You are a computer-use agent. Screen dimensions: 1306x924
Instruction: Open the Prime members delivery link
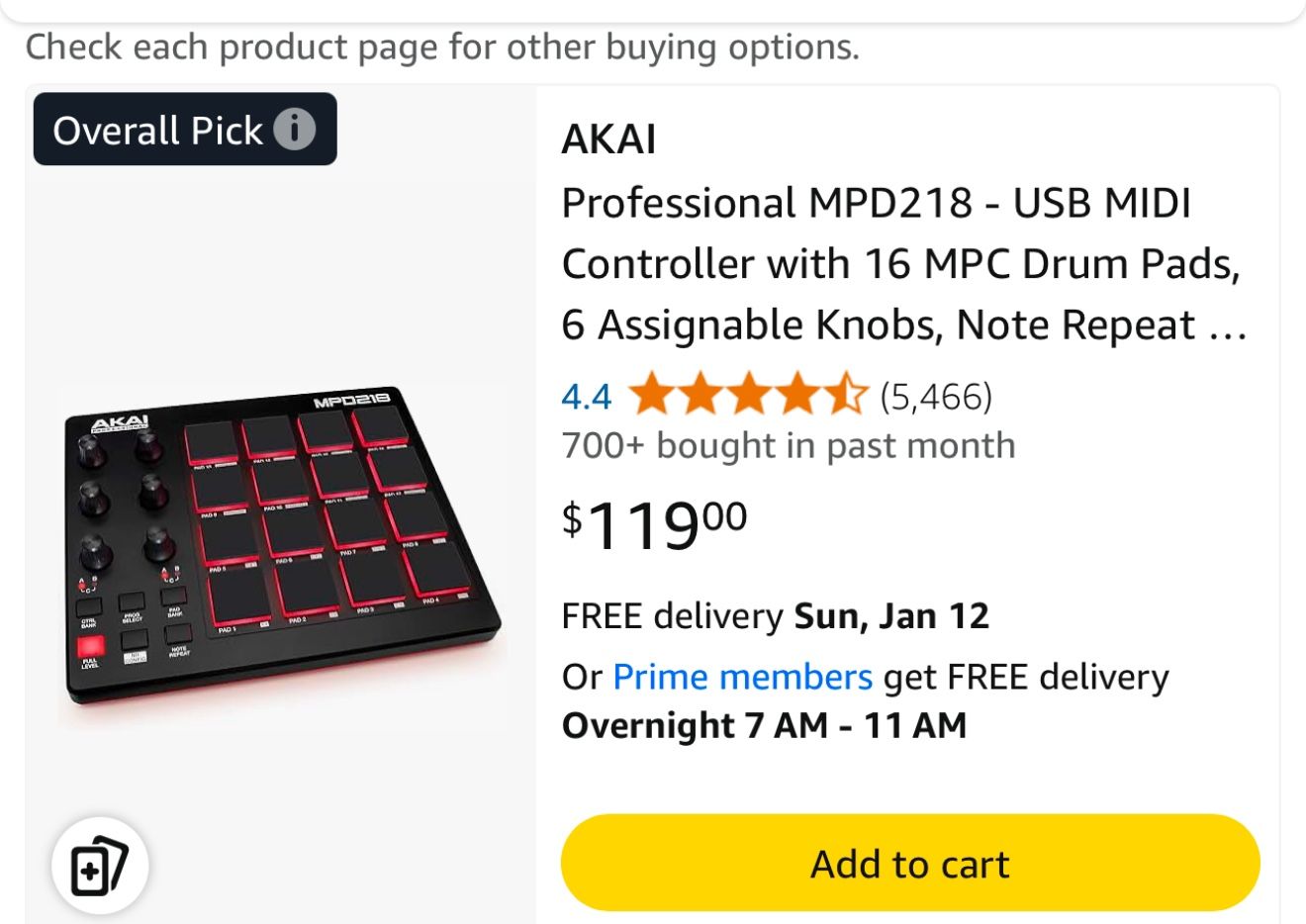tap(741, 676)
